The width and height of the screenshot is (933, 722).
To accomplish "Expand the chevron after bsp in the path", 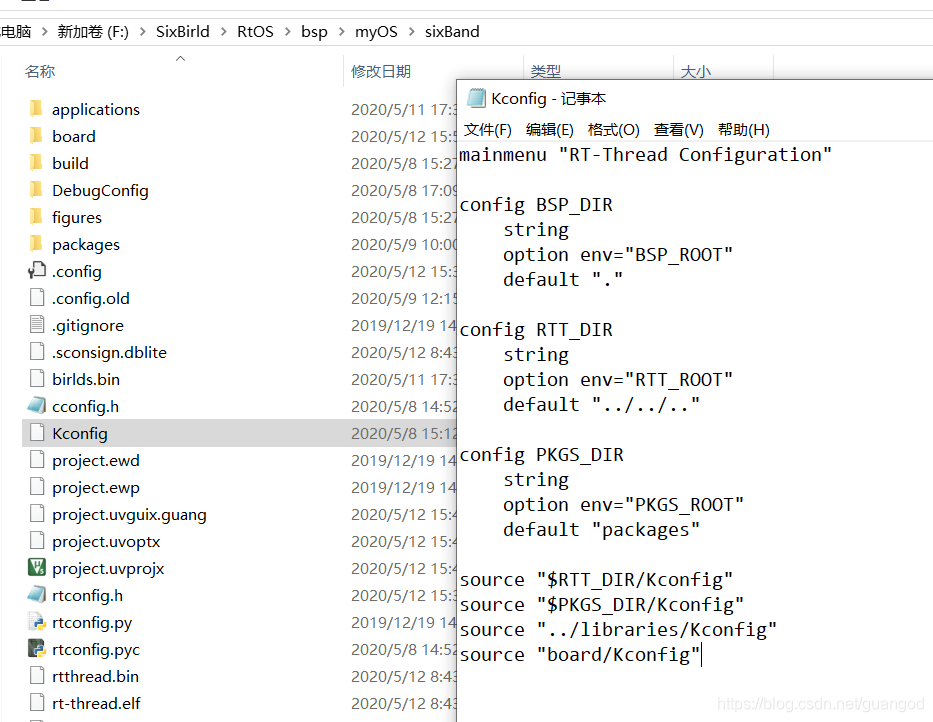I will [x=342, y=32].
